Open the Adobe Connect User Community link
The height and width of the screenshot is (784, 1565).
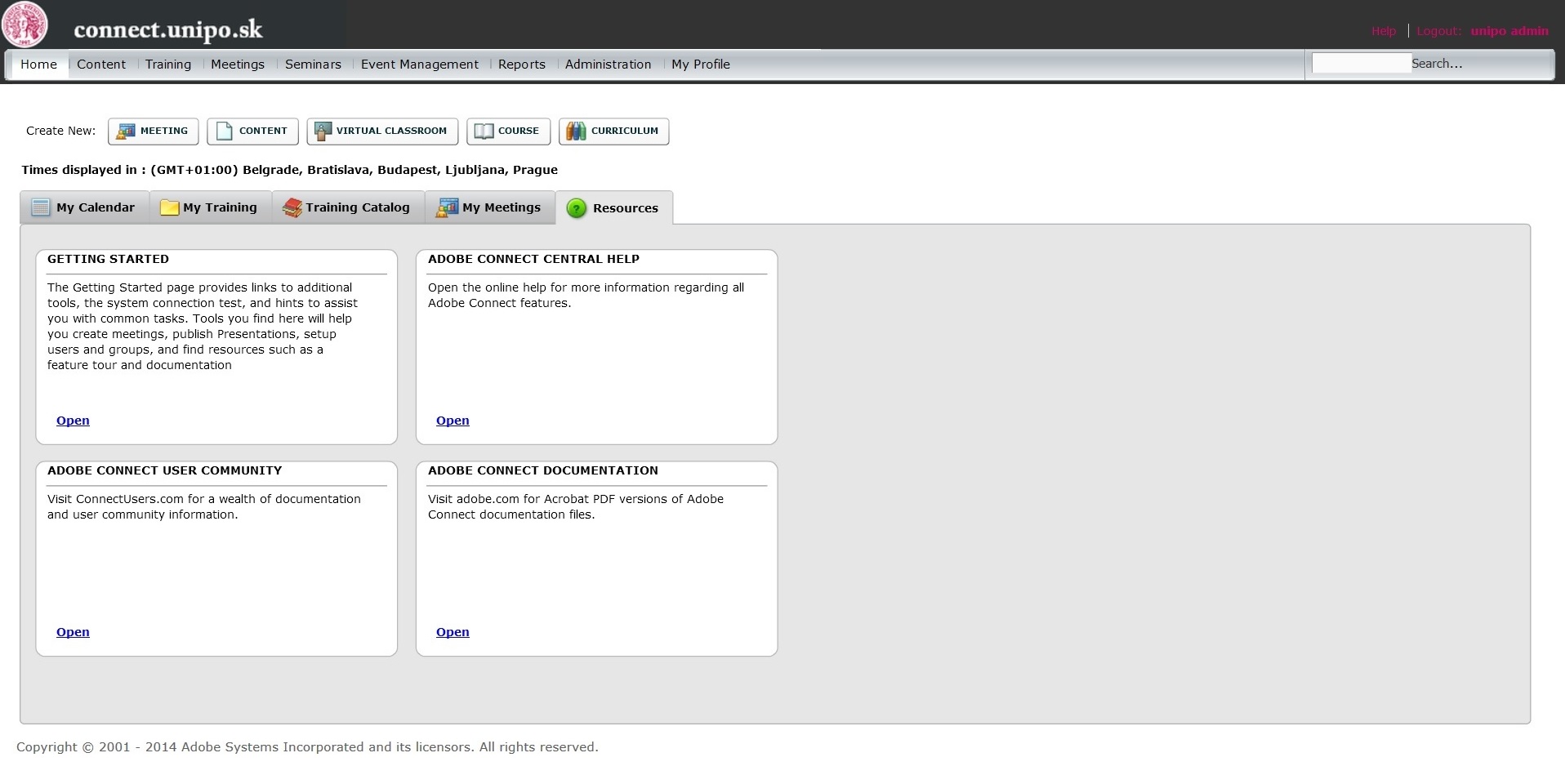click(73, 632)
